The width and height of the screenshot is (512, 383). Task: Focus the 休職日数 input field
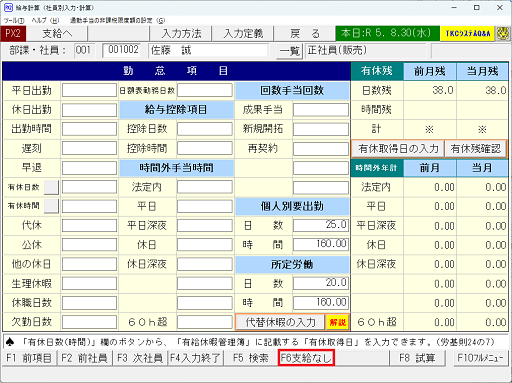point(89,303)
